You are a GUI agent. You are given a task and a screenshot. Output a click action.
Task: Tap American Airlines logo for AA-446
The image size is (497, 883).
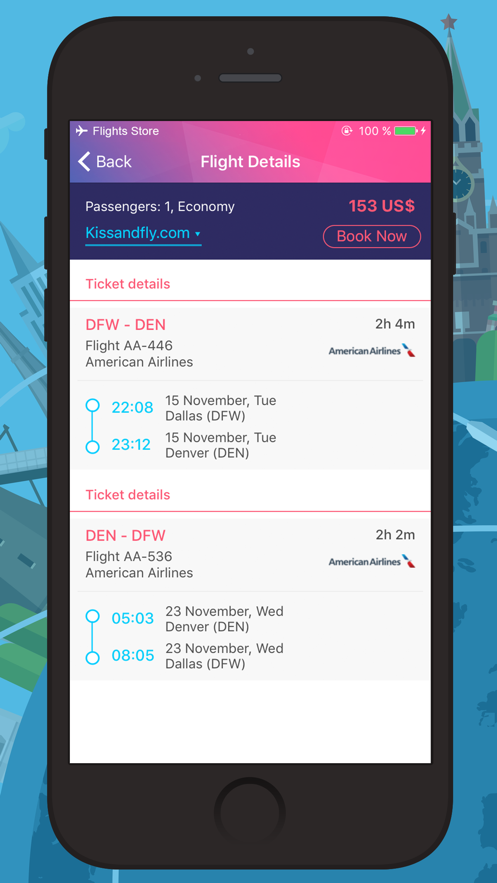click(x=372, y=351)
